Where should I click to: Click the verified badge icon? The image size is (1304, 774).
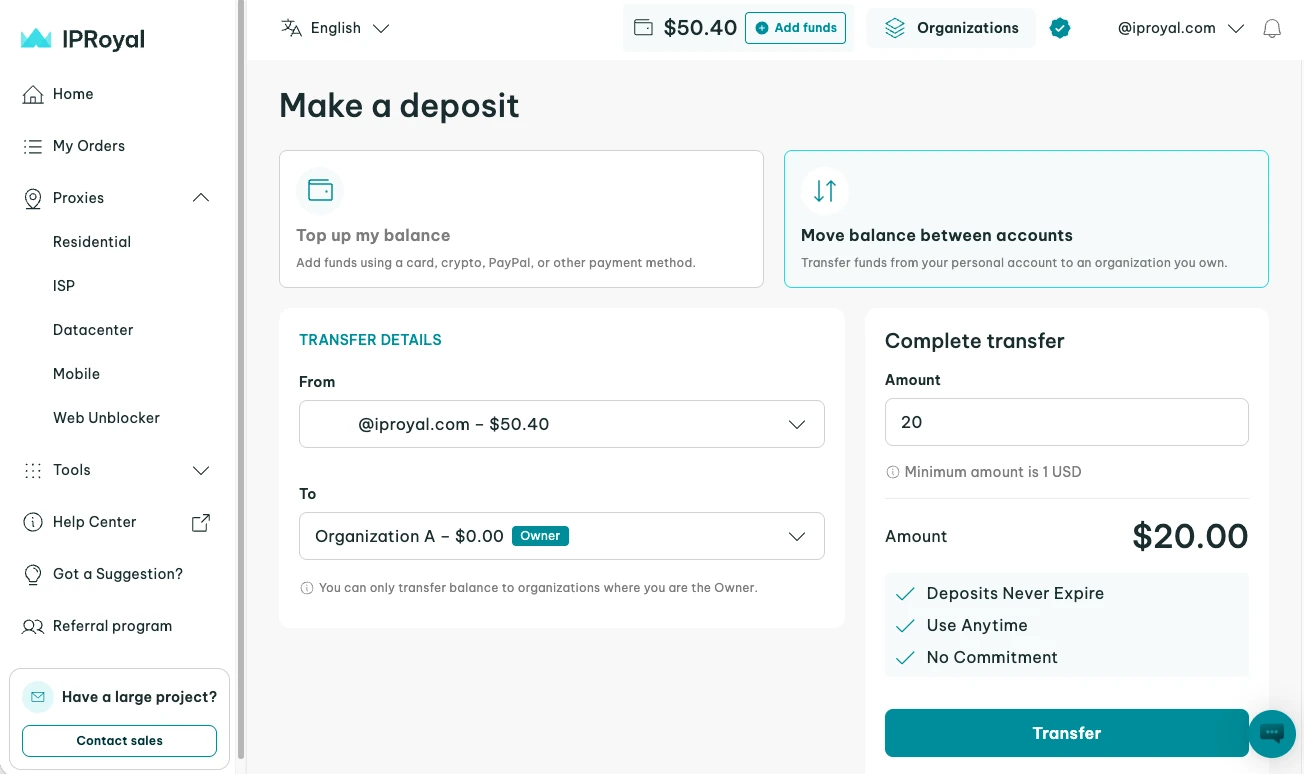point(1060,28)
